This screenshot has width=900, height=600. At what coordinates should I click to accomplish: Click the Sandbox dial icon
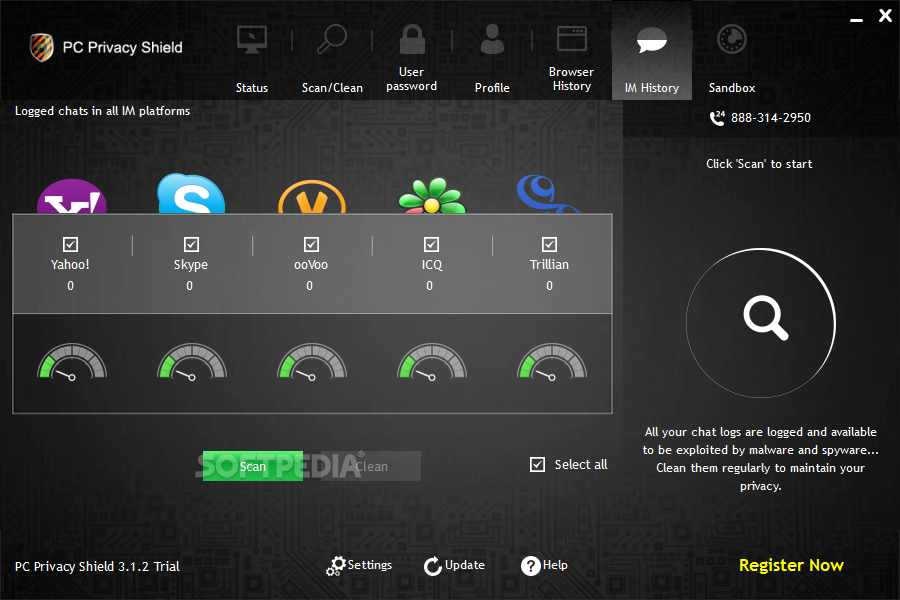732,40
